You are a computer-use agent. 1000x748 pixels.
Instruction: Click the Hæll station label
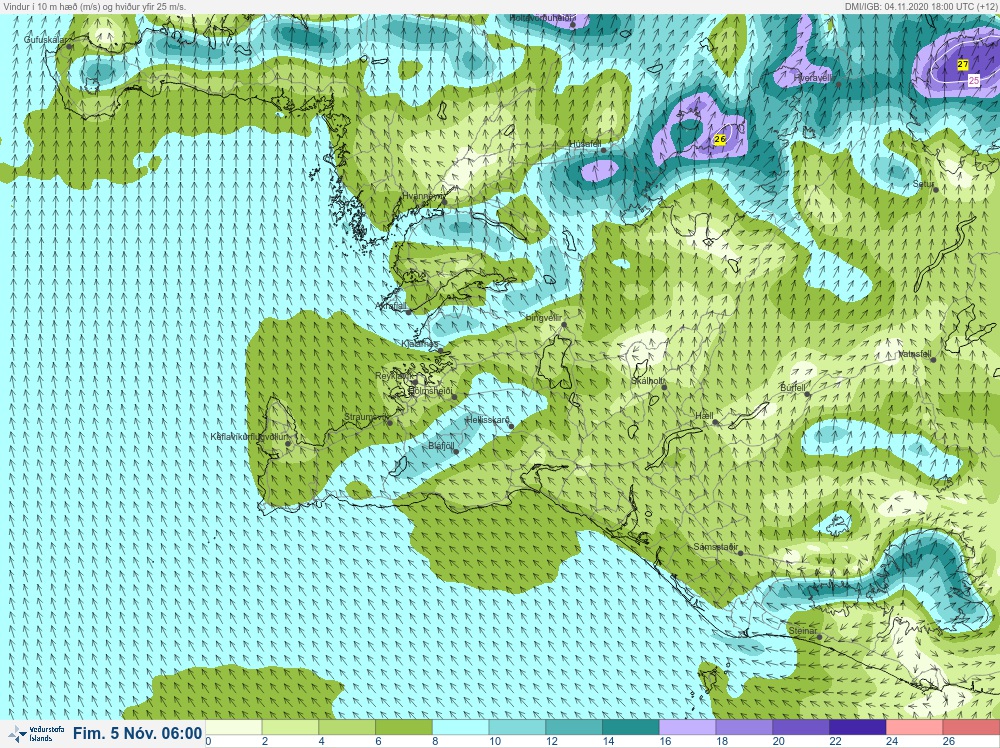coord(704,416)
